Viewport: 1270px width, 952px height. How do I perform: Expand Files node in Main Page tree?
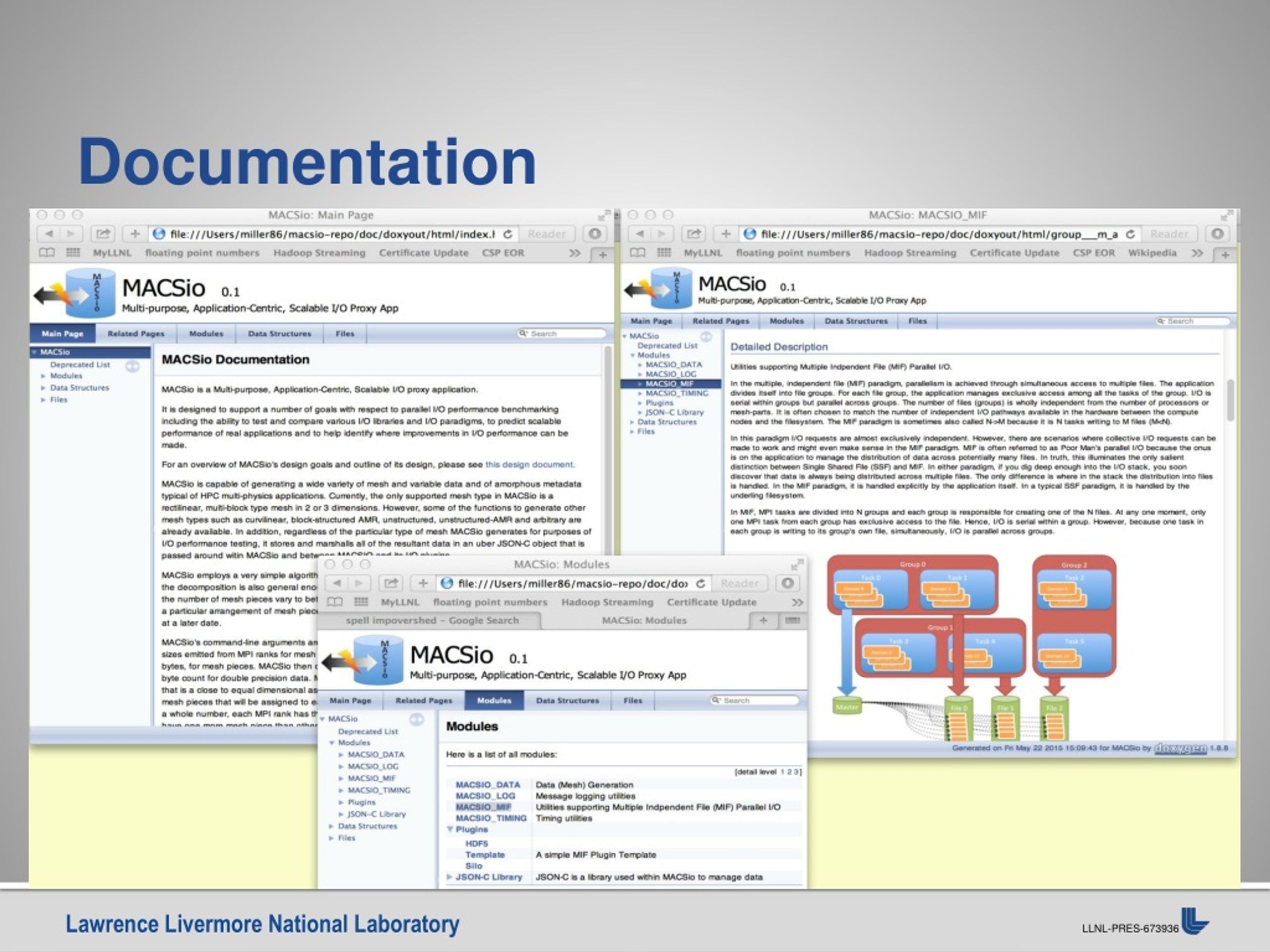point(43,400)
